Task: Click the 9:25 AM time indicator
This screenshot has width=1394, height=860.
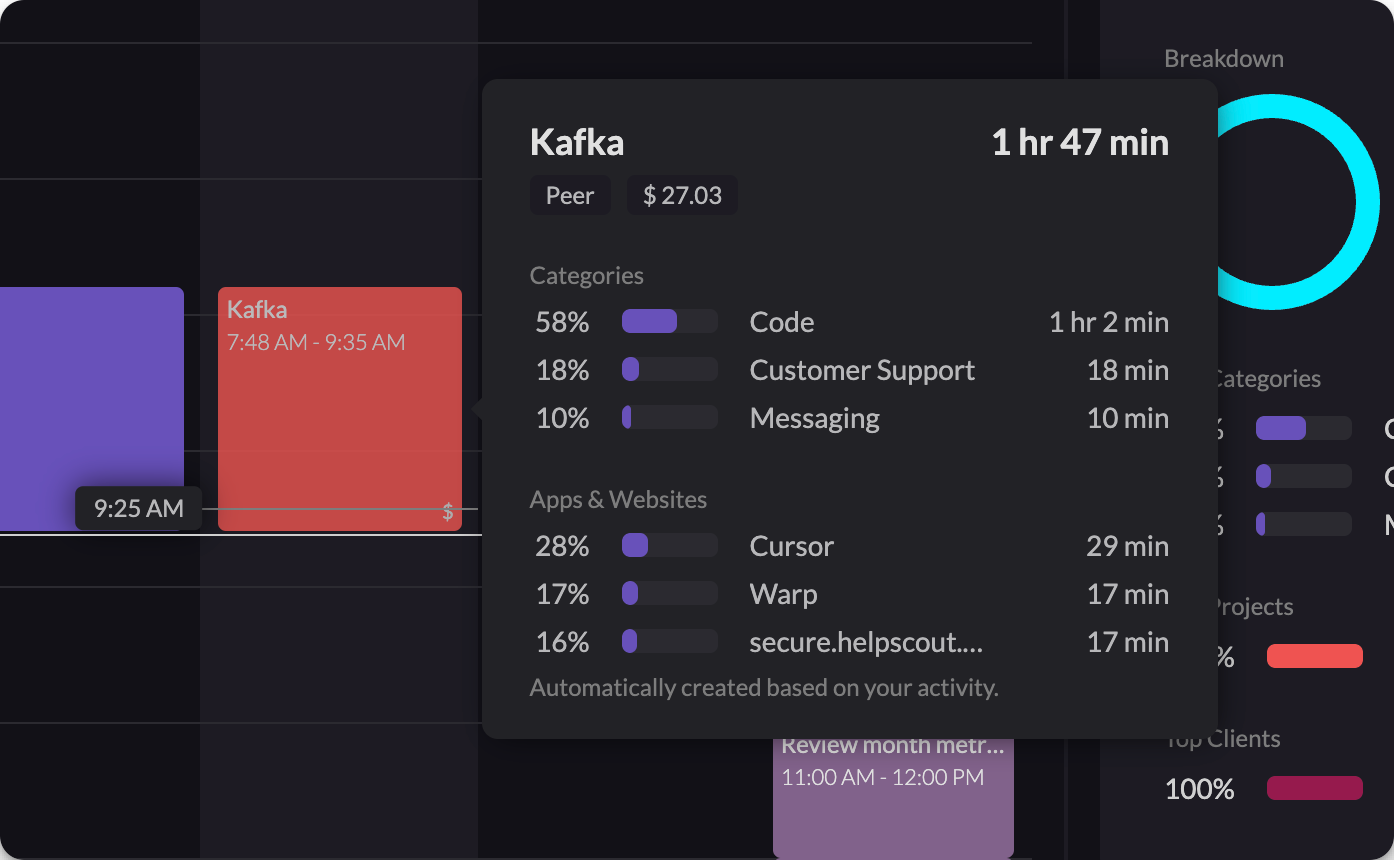Action: (x=138, y=508)
